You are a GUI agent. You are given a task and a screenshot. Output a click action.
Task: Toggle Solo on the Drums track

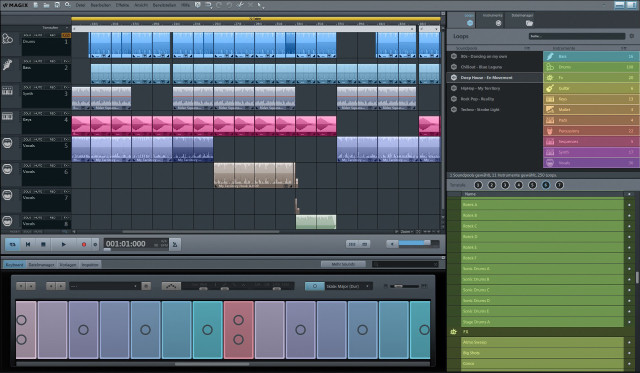pos(27,36)
